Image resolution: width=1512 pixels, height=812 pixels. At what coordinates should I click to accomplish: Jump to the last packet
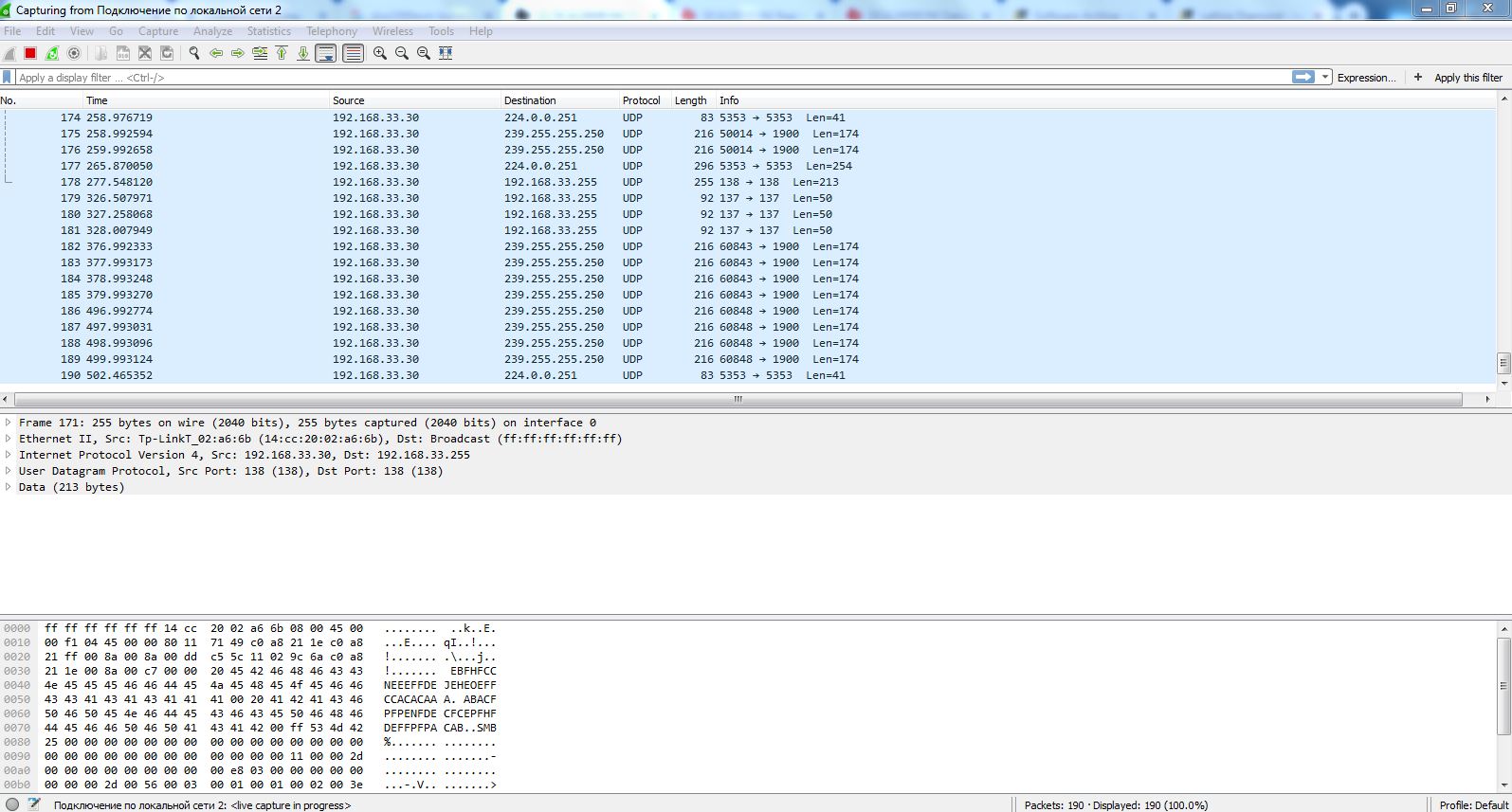pos(303,53)
